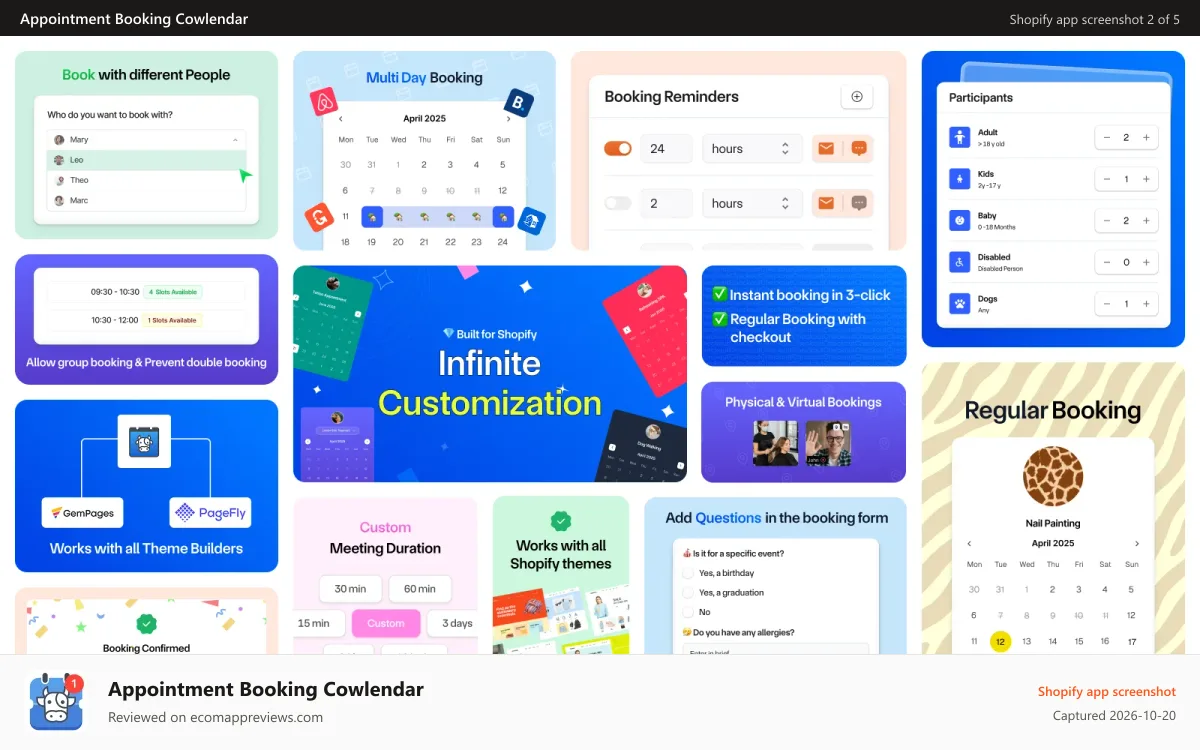Screen dimensions: 1200x750
Task: Click the blue house logo badge beside calendar
Action: click(x=532, y=222)
